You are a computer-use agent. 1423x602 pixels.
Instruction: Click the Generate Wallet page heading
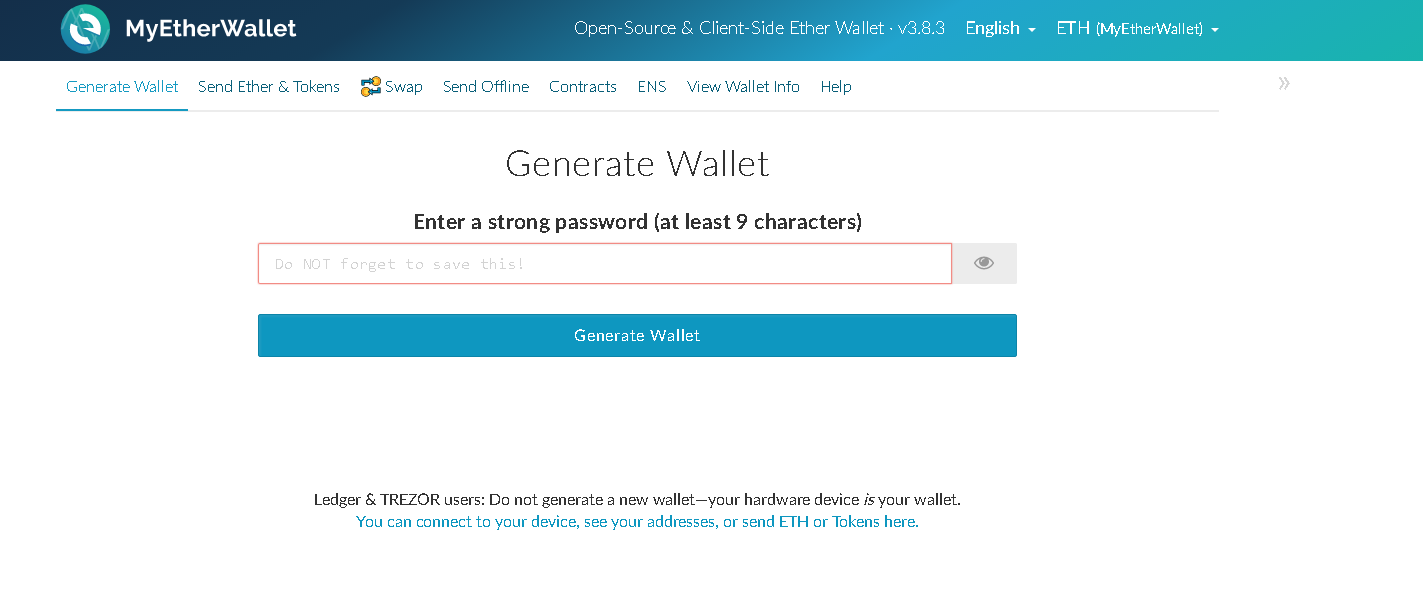point(637,164)
